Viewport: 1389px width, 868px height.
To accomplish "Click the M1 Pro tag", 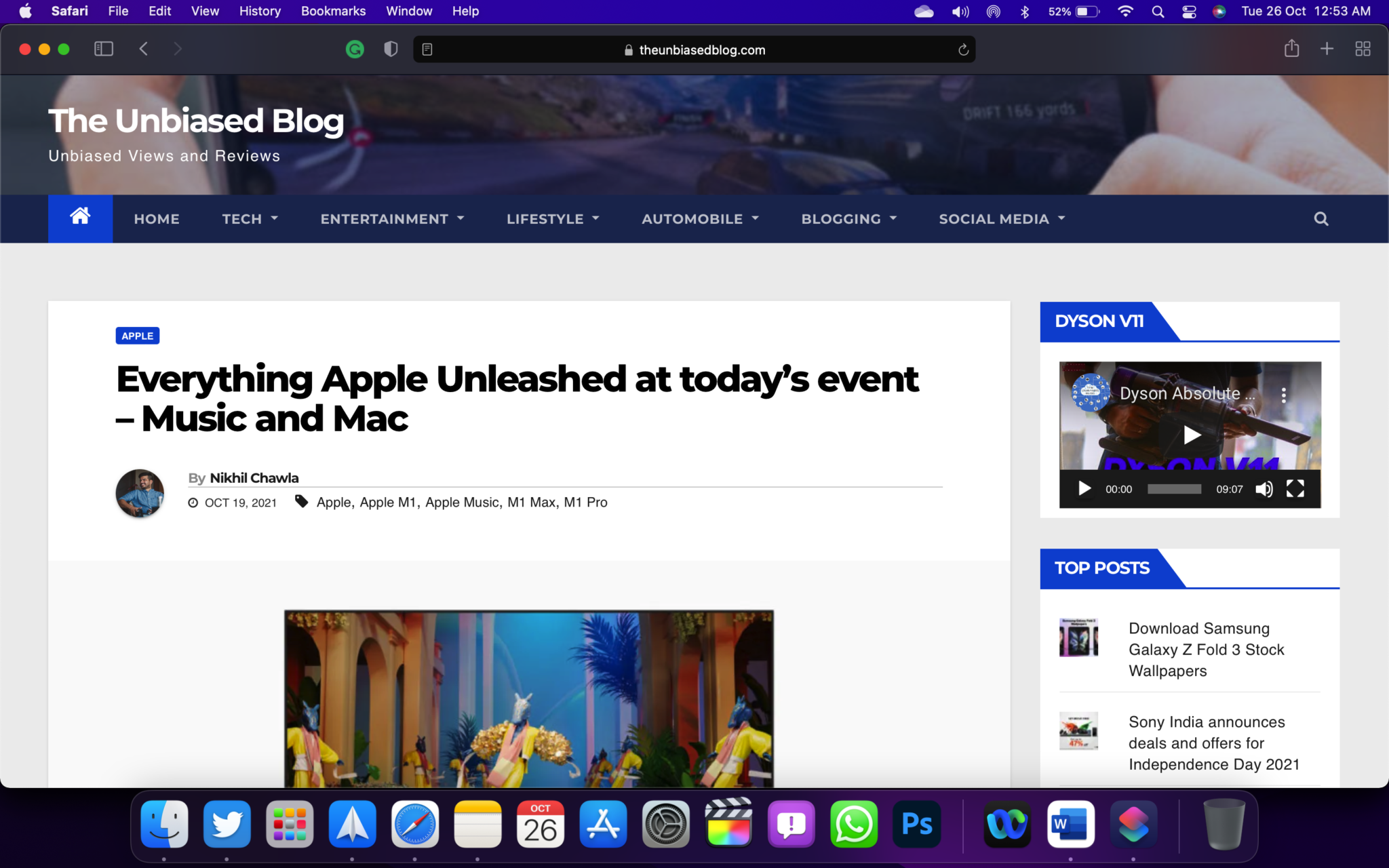I will [585, 502].
